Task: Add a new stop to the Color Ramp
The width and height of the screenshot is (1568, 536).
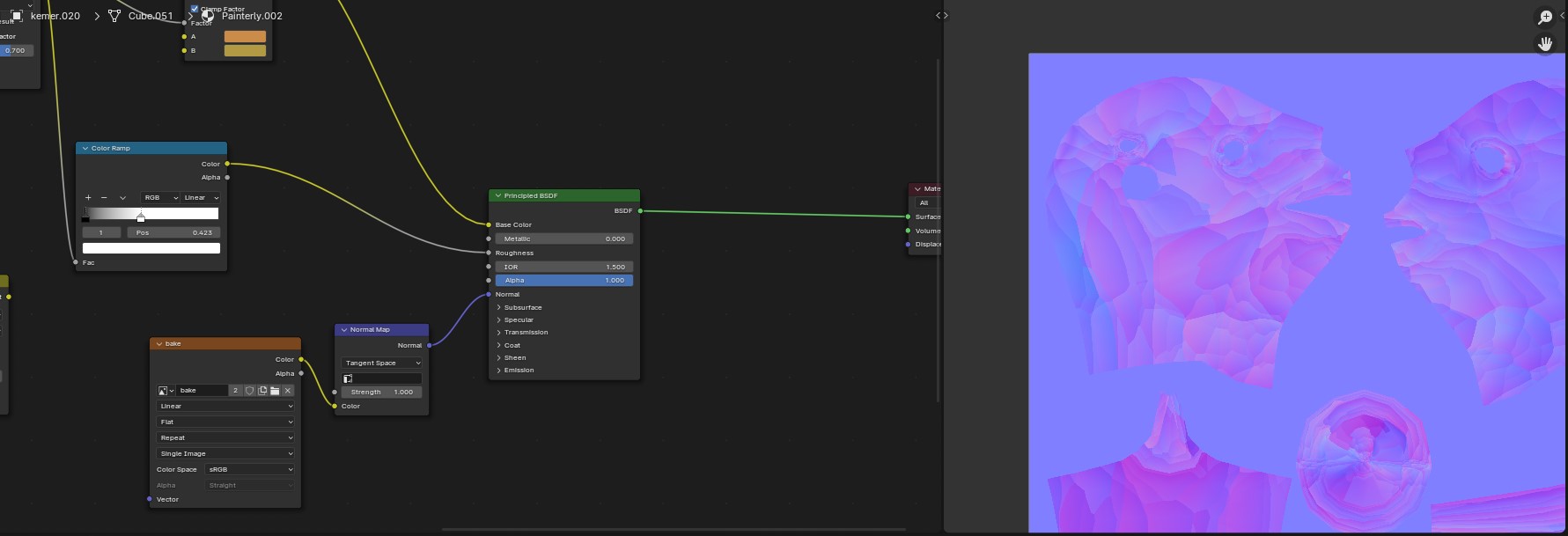Action: pos(88,198)
